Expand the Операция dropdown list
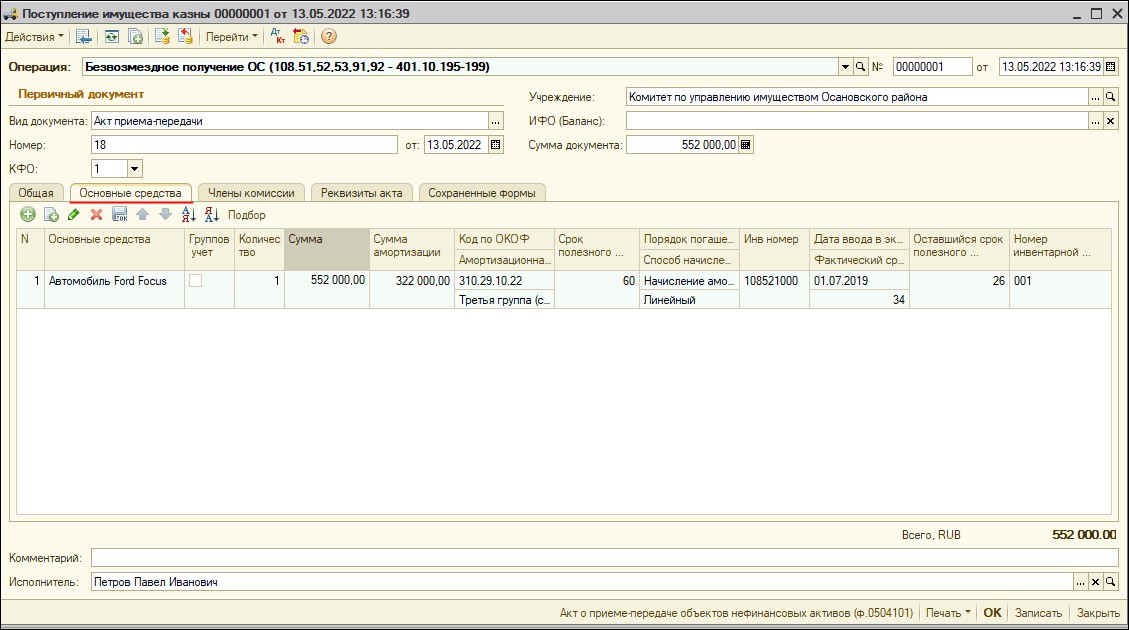1129x630 pixels. tap(845, 67)
